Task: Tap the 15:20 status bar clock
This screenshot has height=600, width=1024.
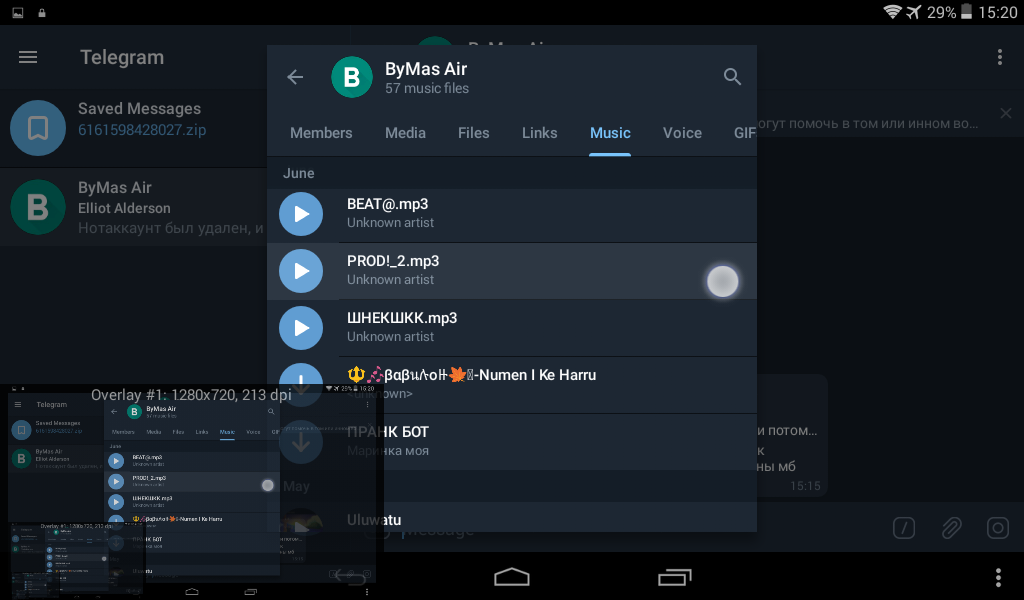Action: (998, 12)
